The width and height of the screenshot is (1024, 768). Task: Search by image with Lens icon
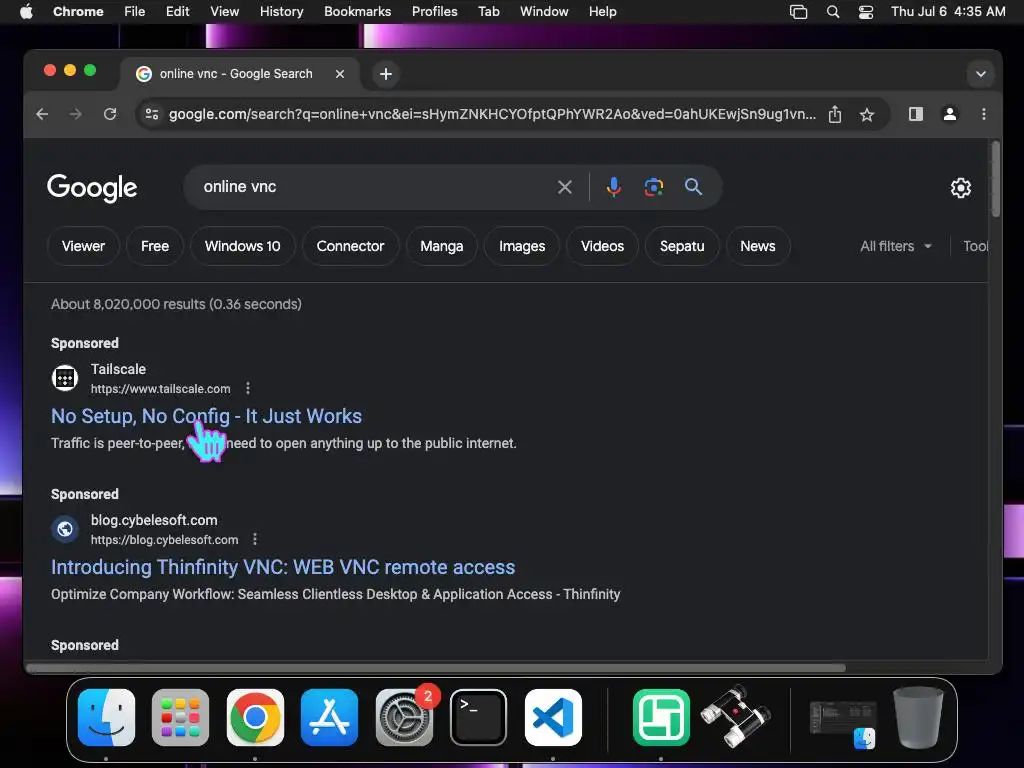pos(654,187)
